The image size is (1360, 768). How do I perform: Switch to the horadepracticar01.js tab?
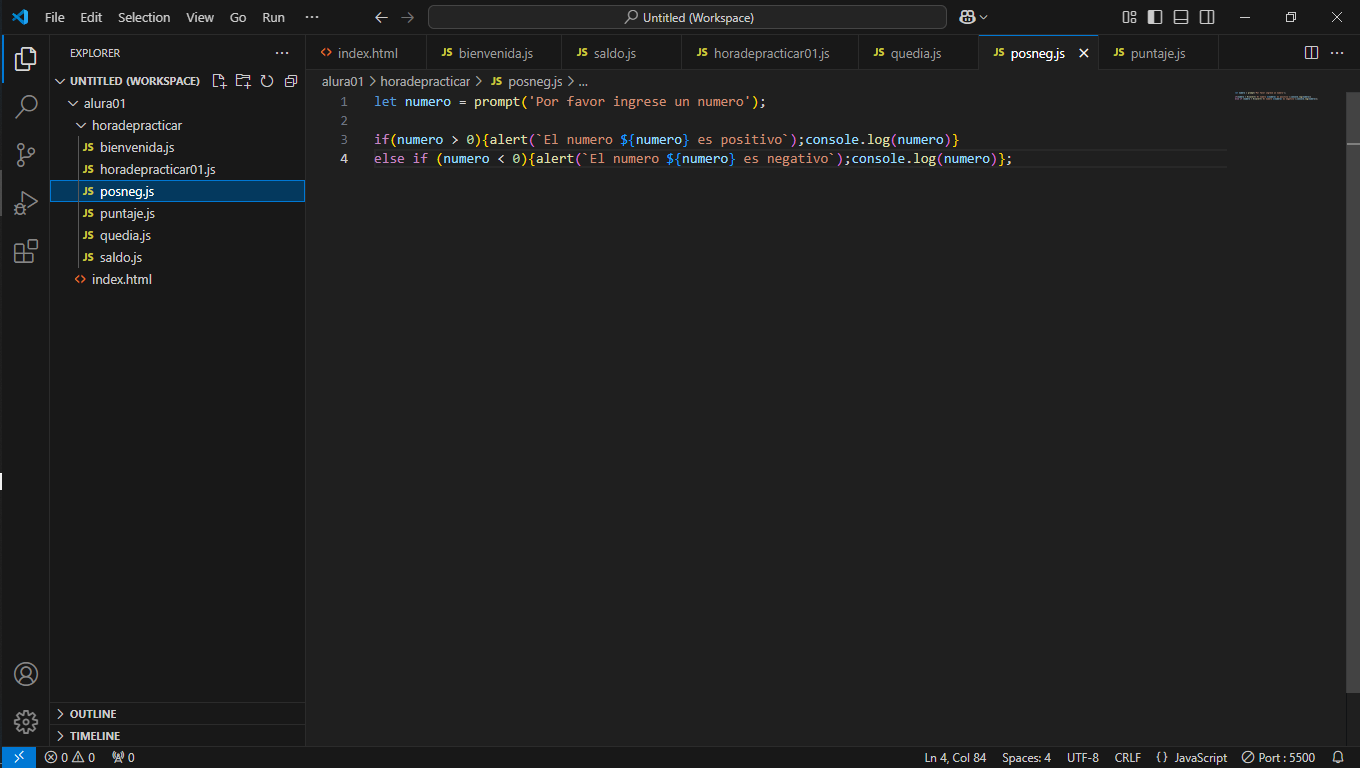[770, 53]
